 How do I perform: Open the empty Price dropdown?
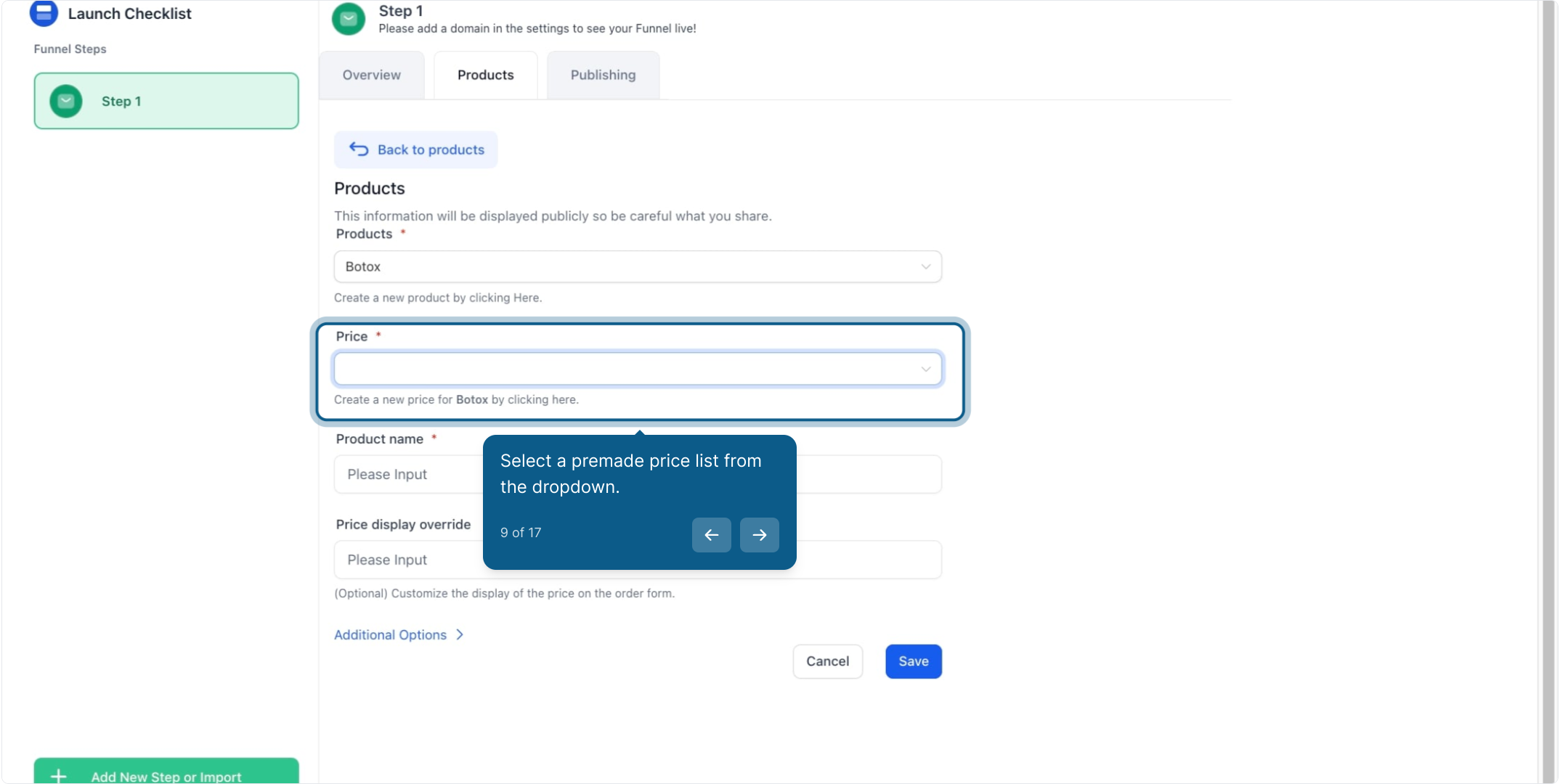(638, 369)
